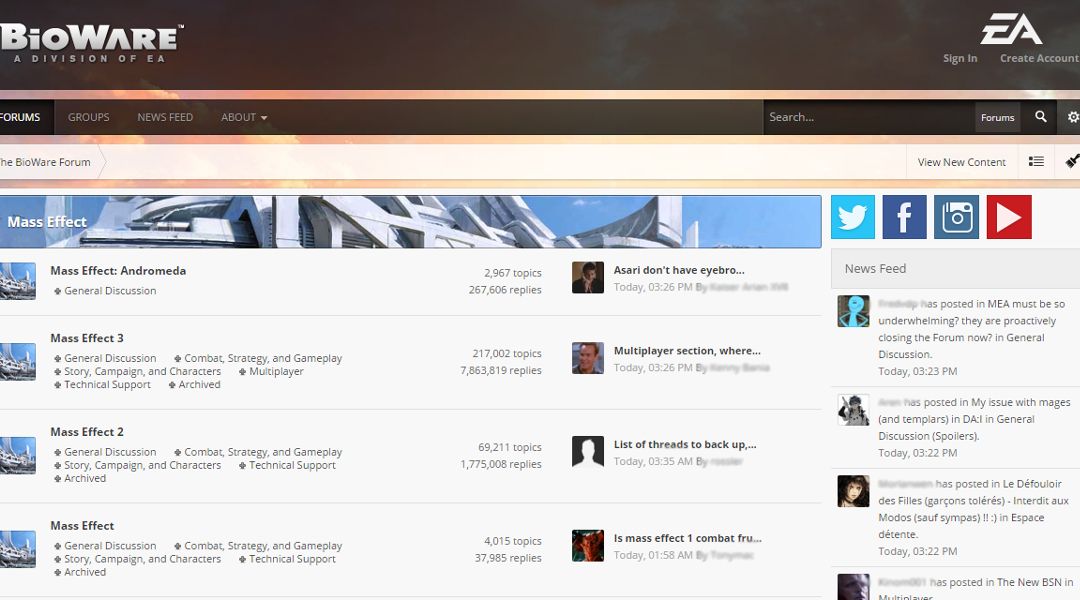Click the 37,985 replies count
This screenshot has width=1080, height=600.
(508, 558)
